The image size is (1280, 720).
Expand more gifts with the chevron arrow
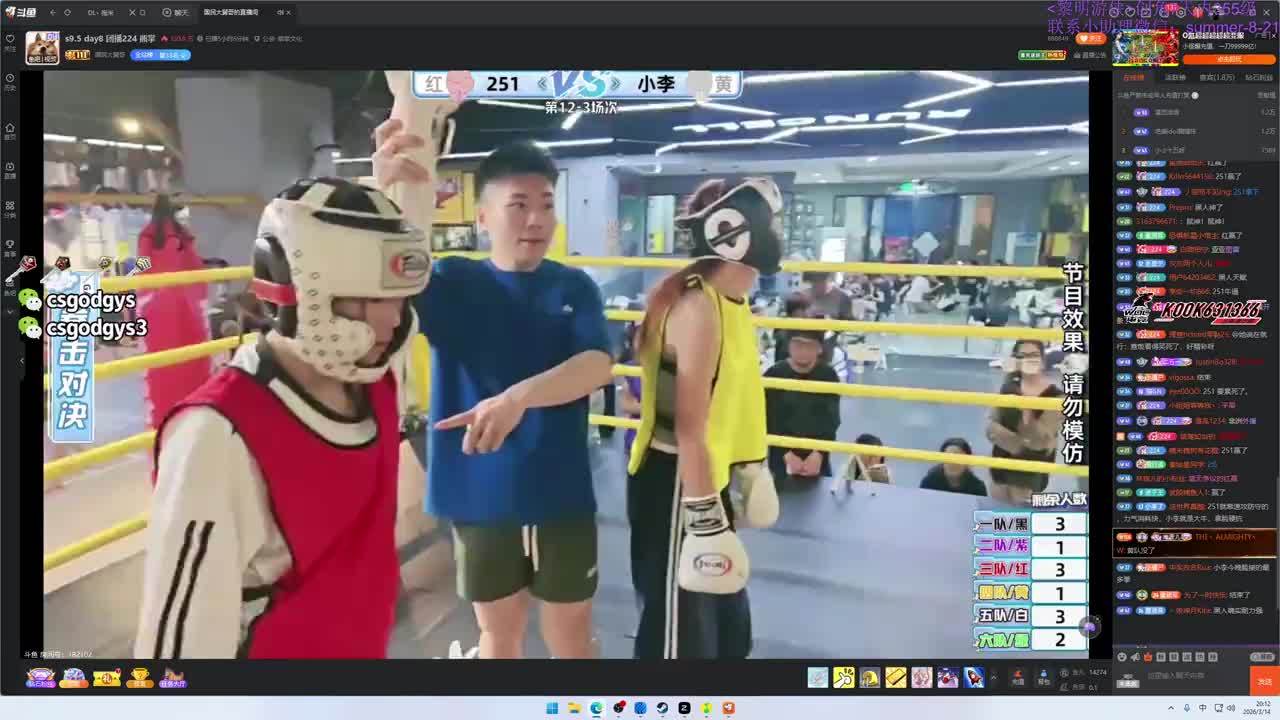[993, 678]
